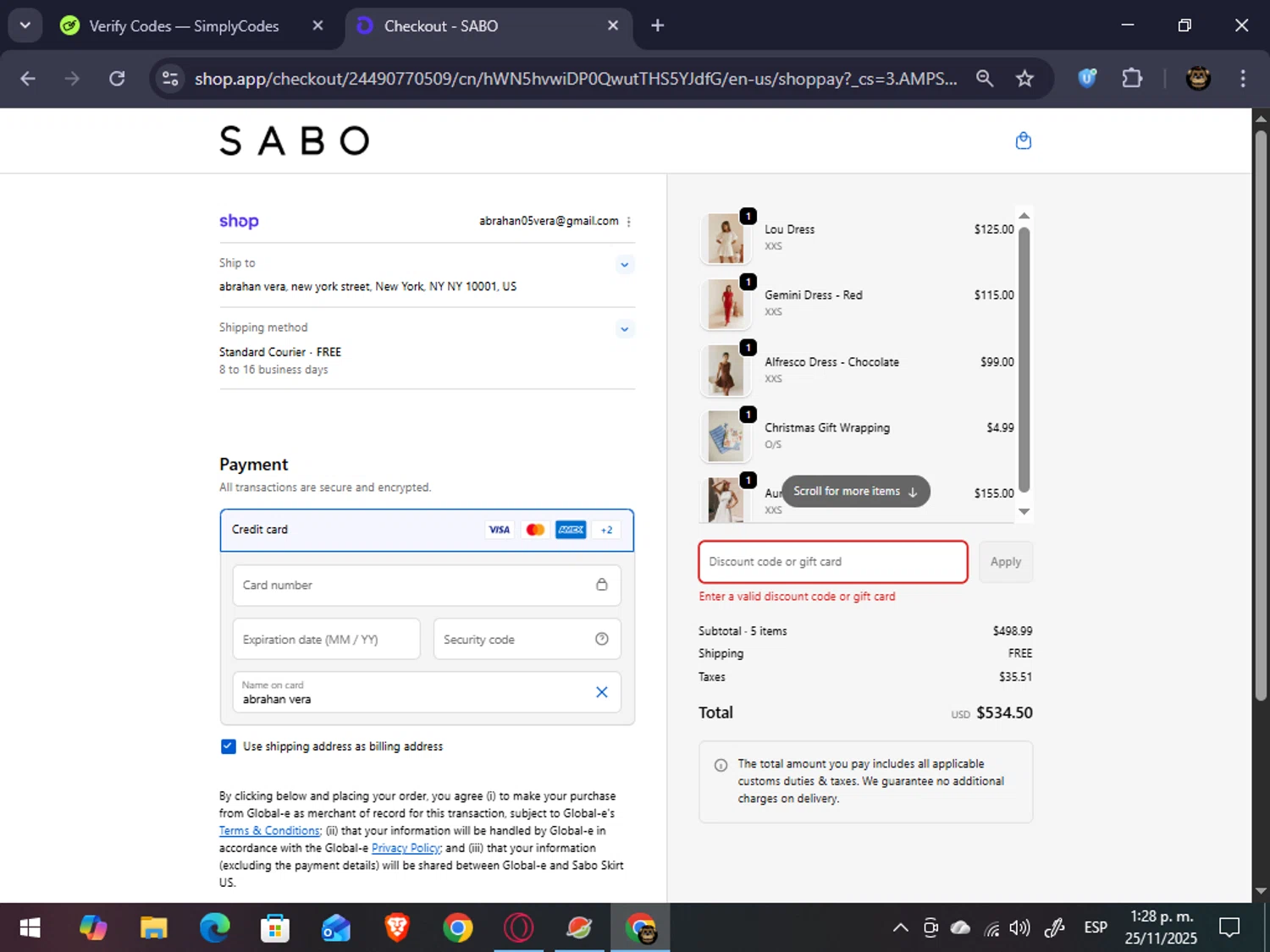Clear the Name on card field
Image resolution: width=1270 pixels, height=952 pixels.
[601, 692]
